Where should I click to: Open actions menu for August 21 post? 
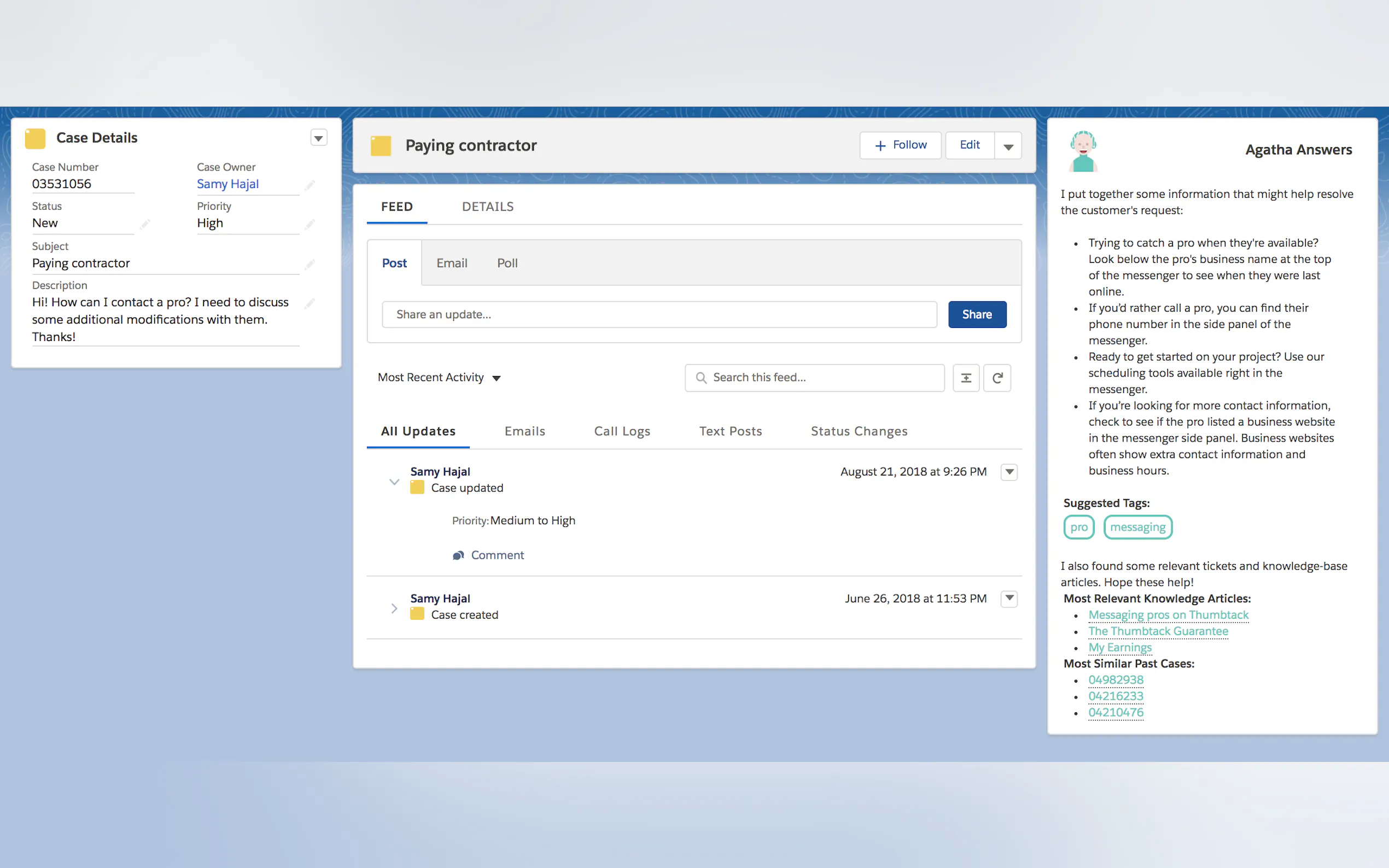[x=1009, y=472]
